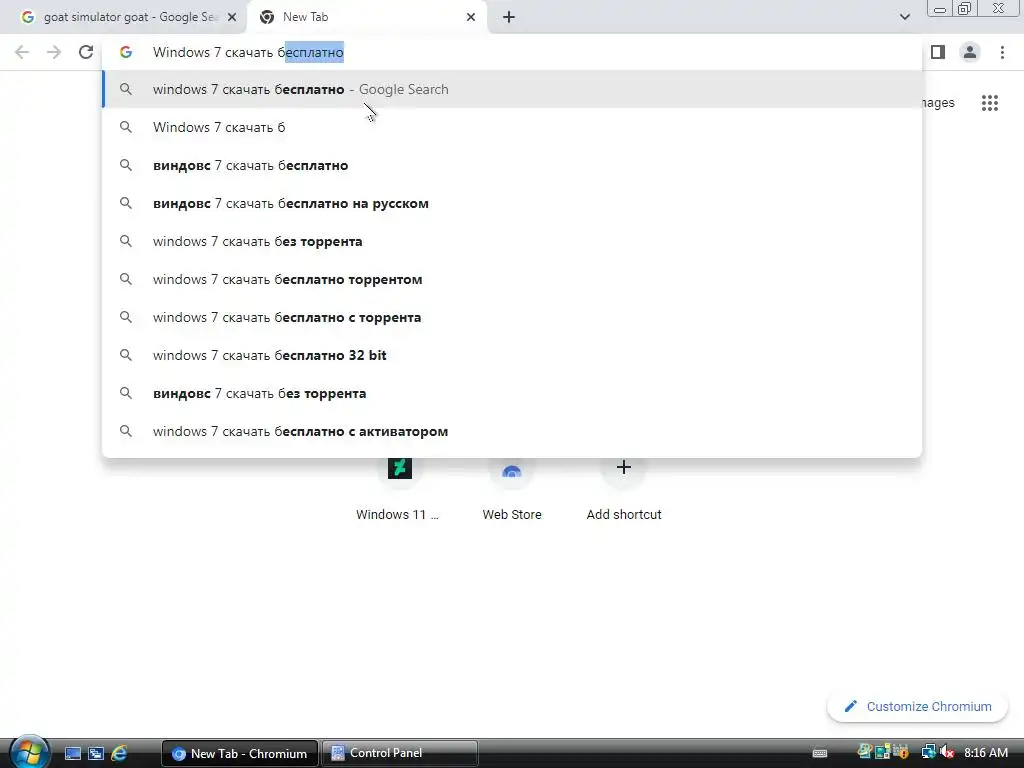Click the muted volume tray icon
Screen dimensions: 1024x768
click(x=946, y=753)
